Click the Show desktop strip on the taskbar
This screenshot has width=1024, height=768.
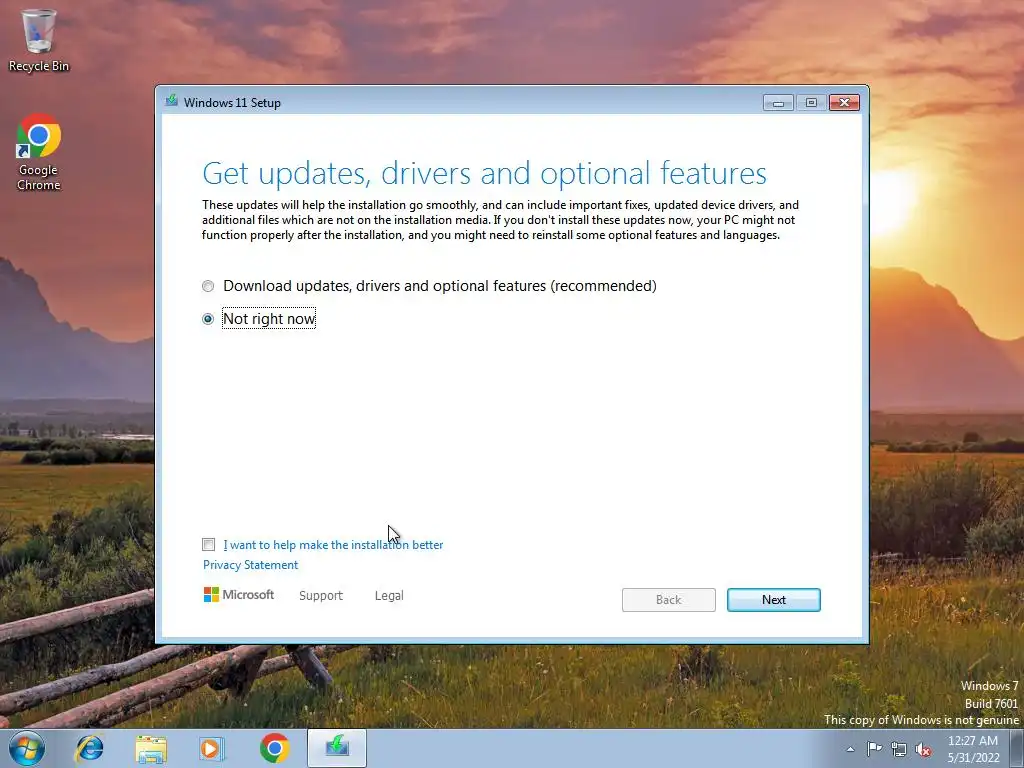point(1017,748)
